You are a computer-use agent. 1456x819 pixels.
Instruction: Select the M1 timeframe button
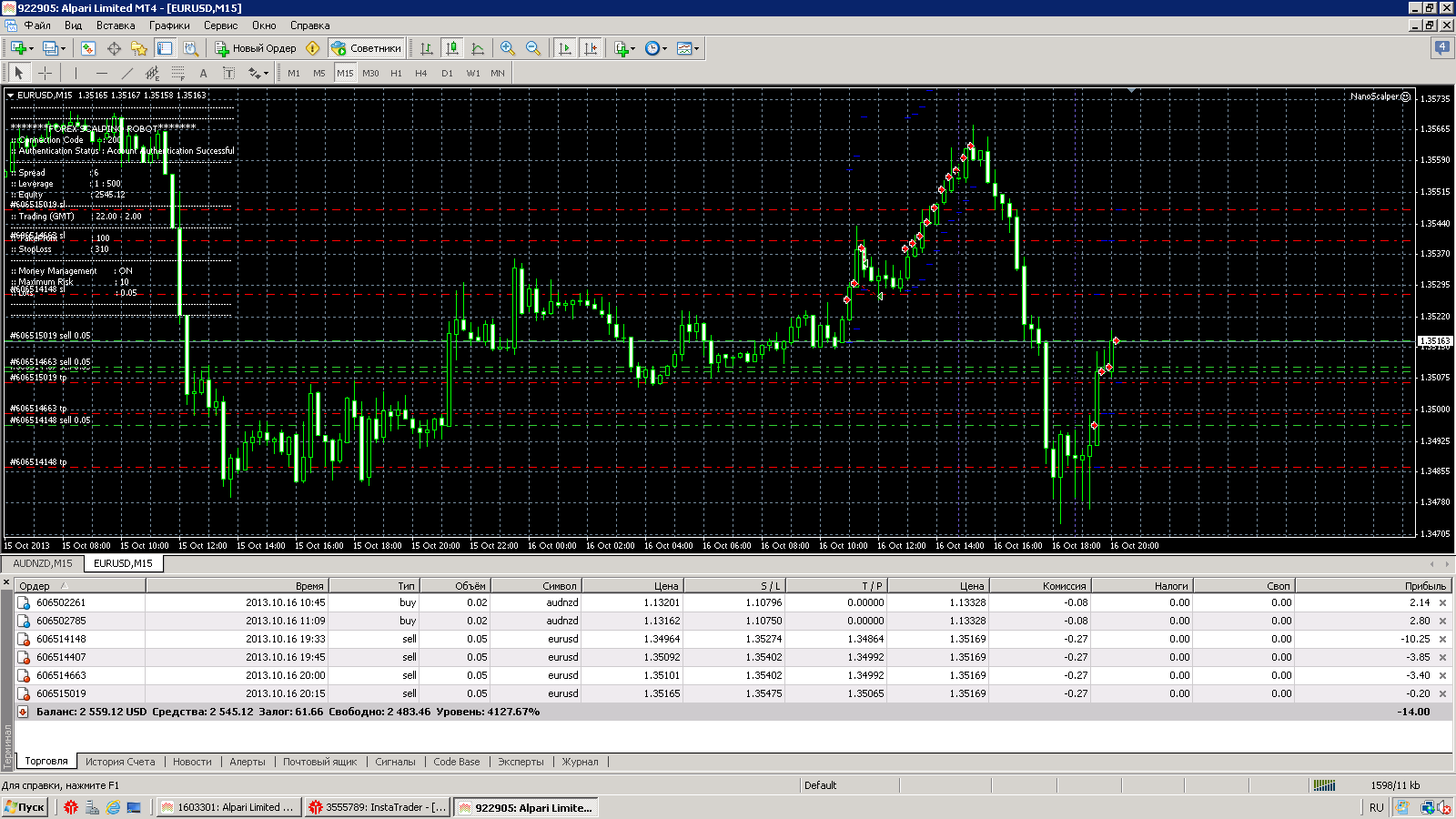(x=294, y=73)
